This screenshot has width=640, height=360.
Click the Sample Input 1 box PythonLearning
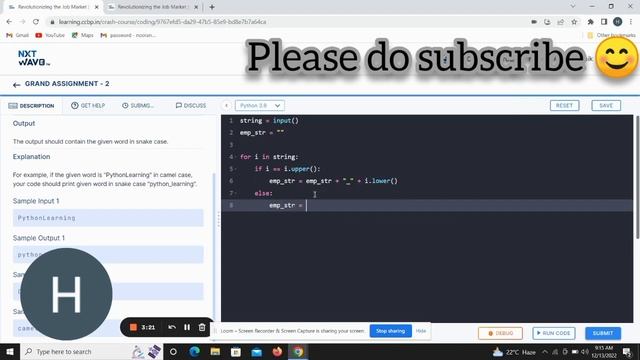point(108,218)
